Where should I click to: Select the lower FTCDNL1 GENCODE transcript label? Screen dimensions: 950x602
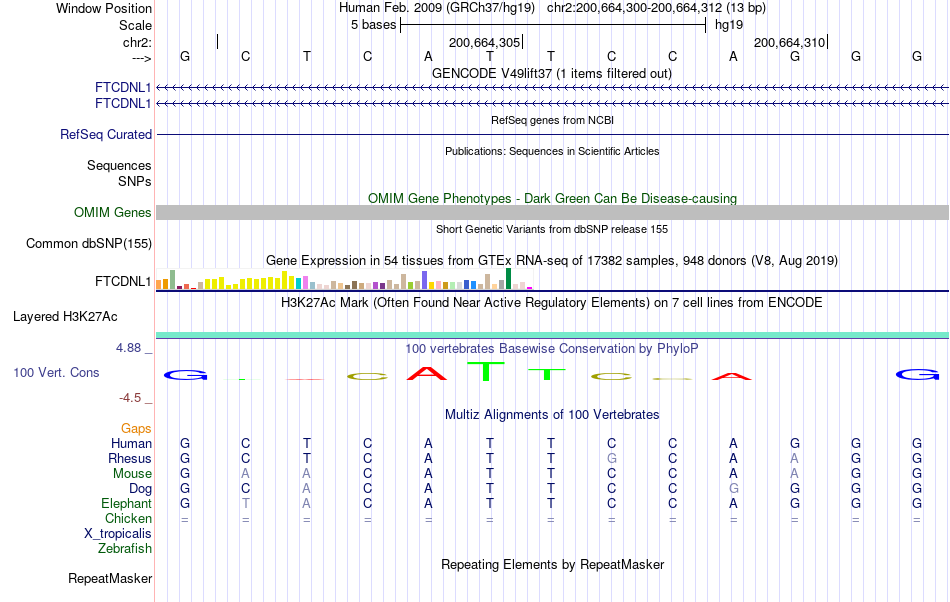123,104
